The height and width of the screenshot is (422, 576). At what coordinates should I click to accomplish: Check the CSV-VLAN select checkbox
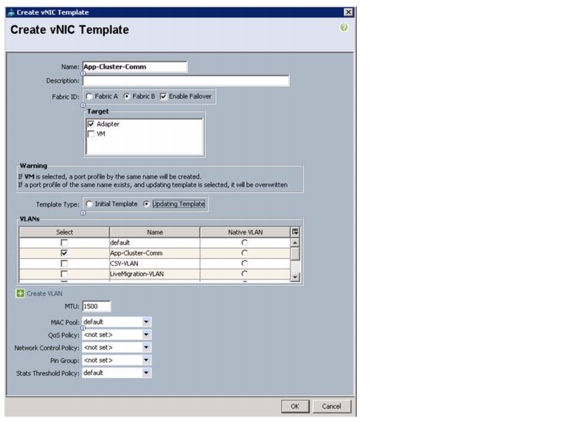pos(64,263)
